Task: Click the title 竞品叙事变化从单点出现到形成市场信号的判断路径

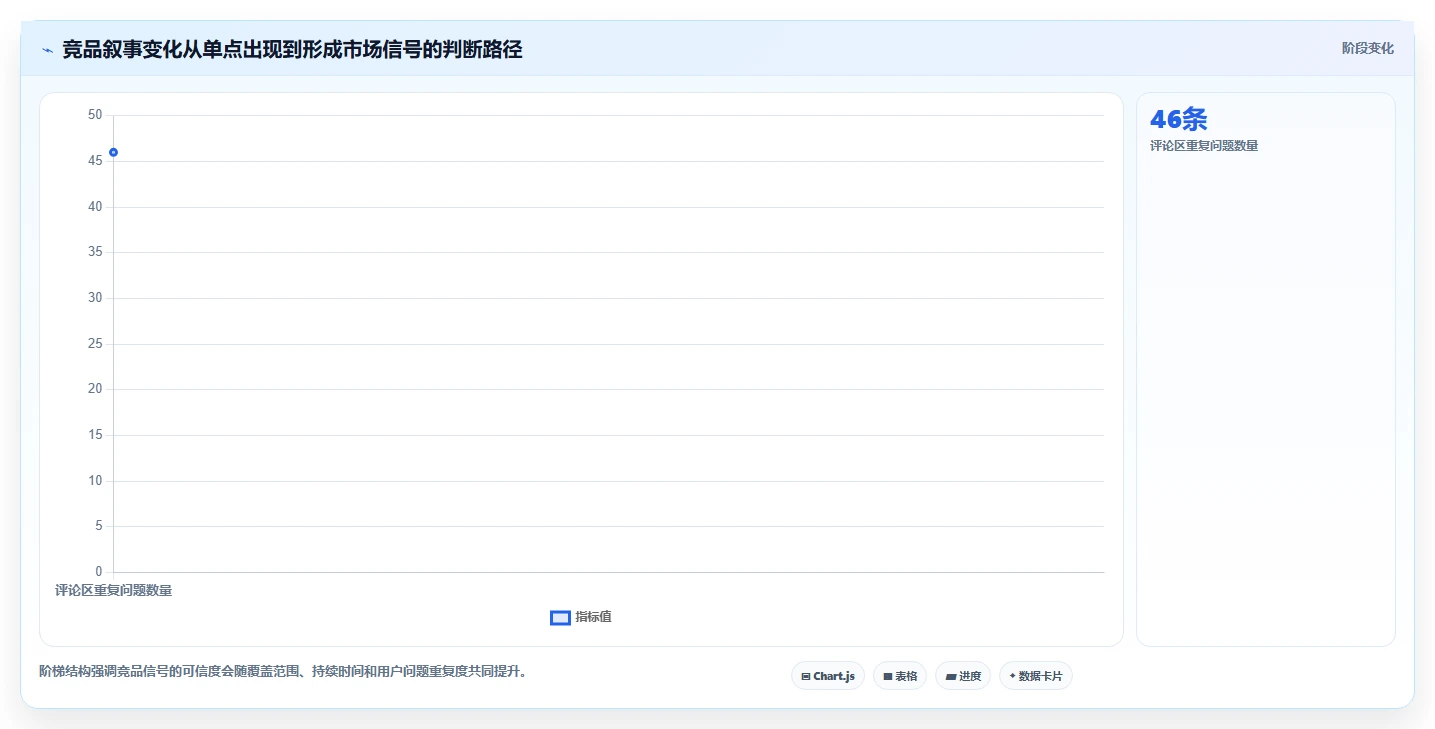Action: 292,49
